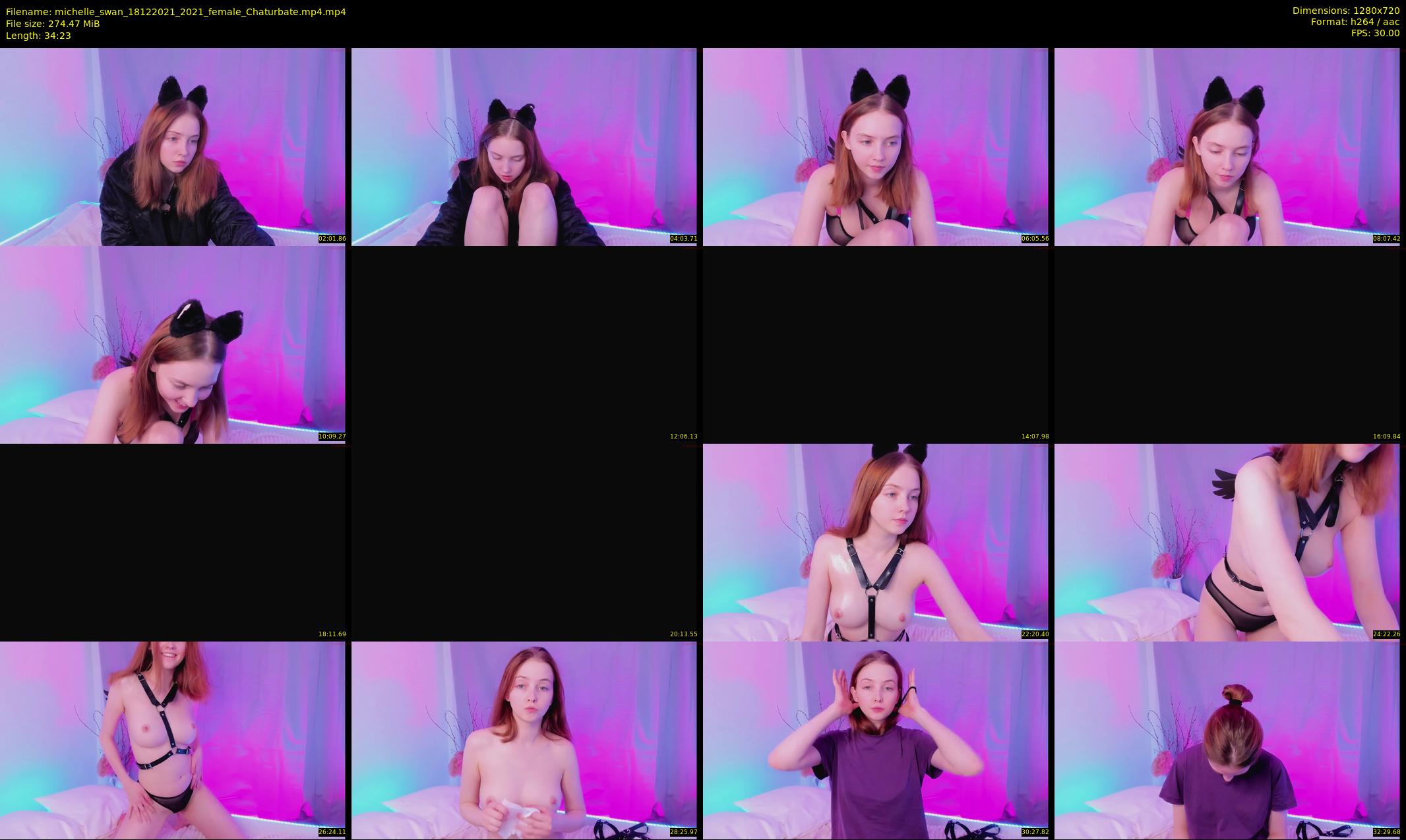Click the 24:22.26 timestamp label
Viewport: 1406px width, 840px height.
tap(1386, 634)
